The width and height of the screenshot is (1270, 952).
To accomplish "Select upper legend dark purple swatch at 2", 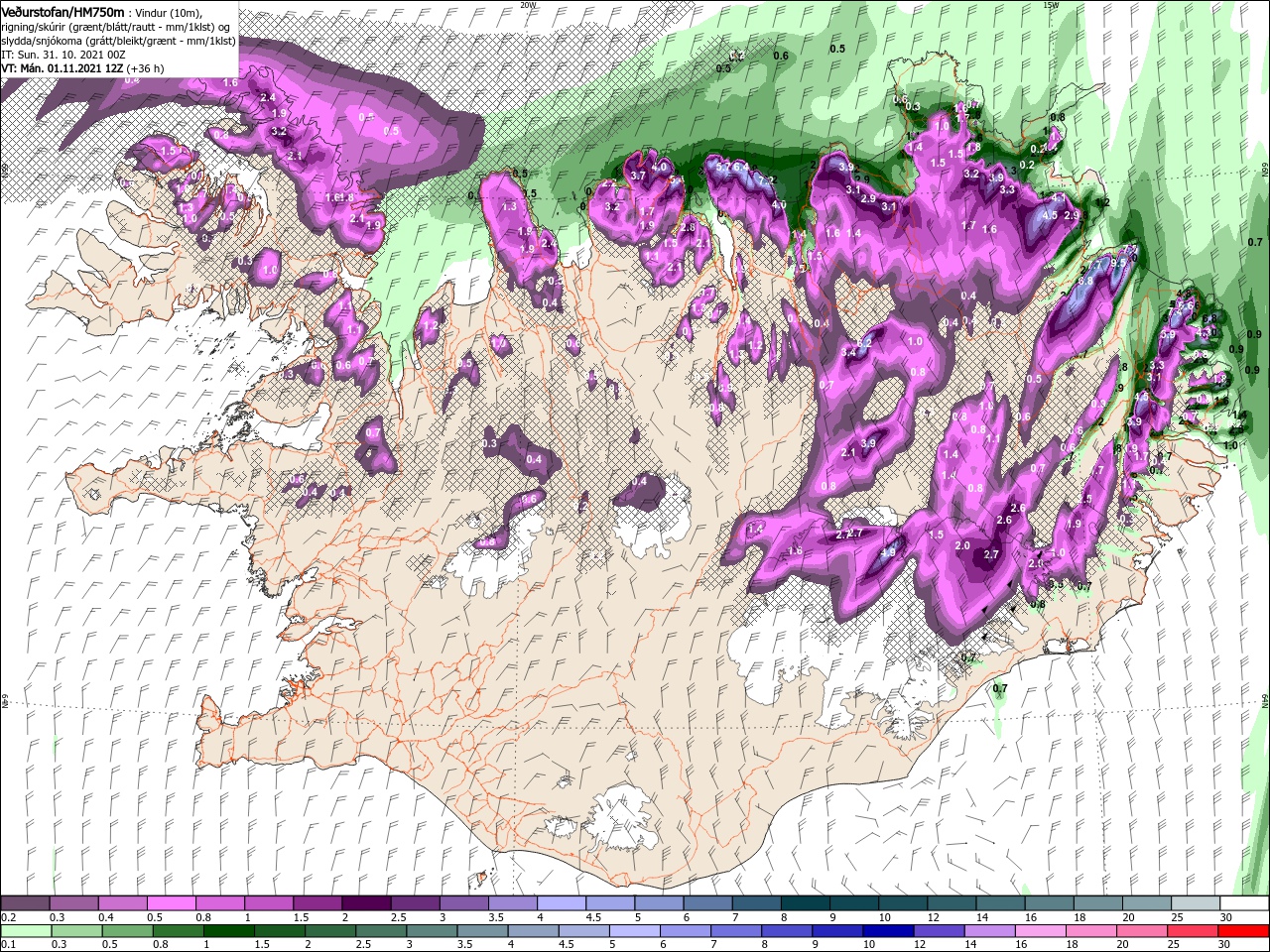I will [365, 903].
